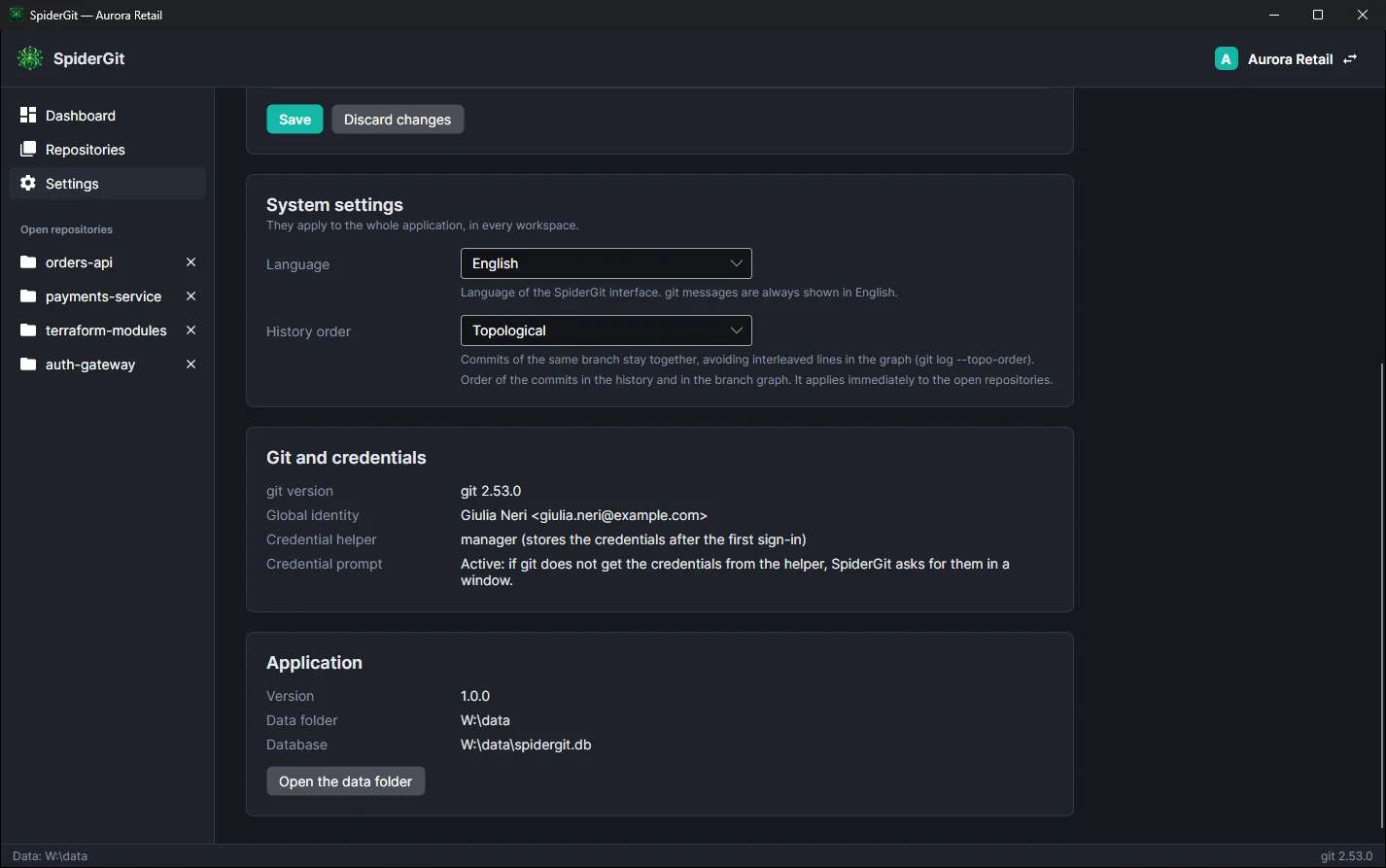Image resolution: width=1386 pixels, height=868 pixels.
Task: Click the Open repositories sidebar label
Action: [x=66, y=229]
